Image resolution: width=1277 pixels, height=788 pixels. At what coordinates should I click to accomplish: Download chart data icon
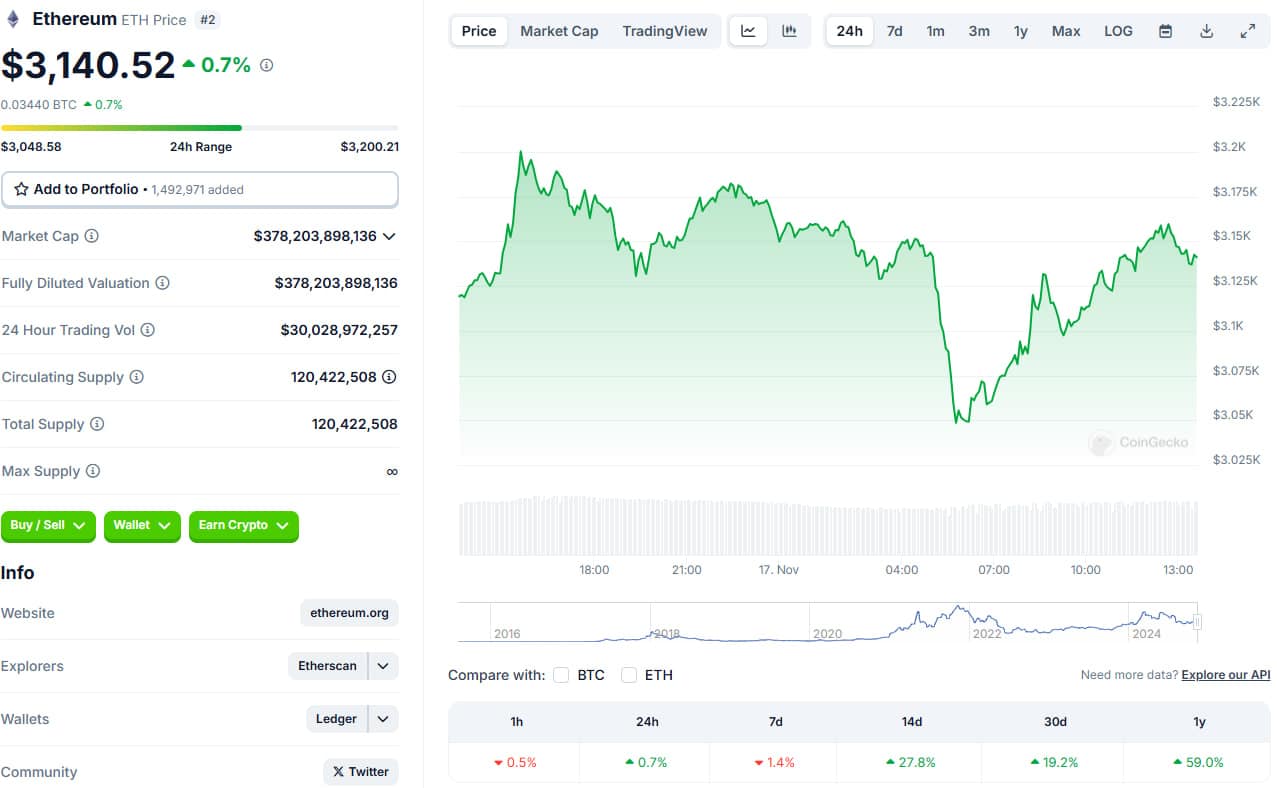pyautogui.click(x=1206, y=31)
